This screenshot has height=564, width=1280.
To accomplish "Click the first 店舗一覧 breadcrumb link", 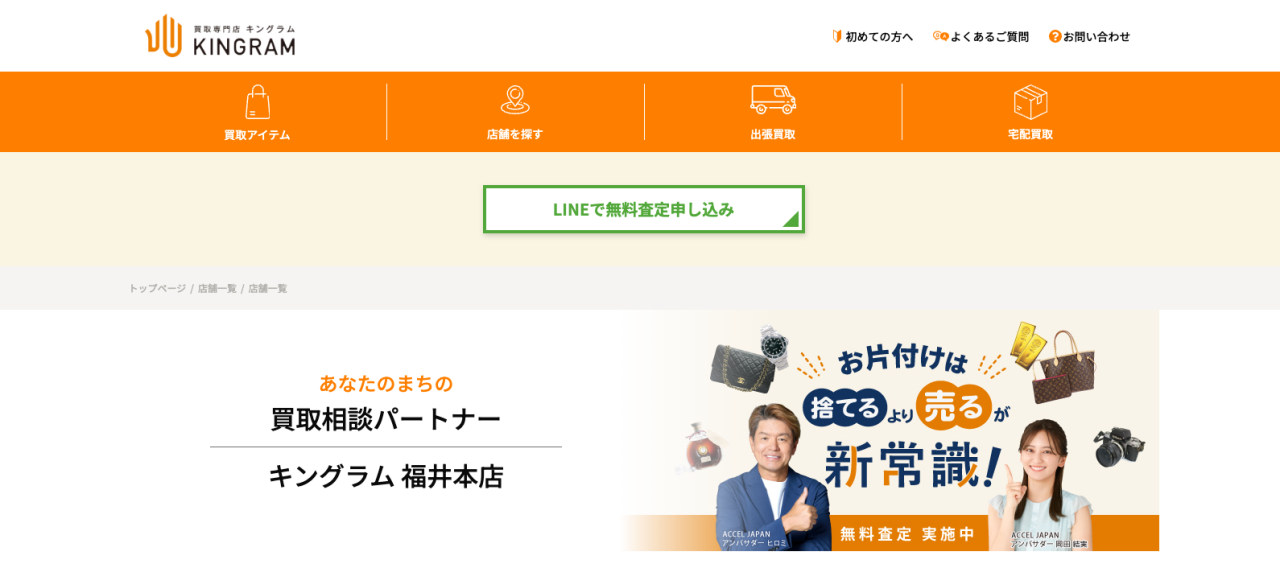I will click(217, 288).
